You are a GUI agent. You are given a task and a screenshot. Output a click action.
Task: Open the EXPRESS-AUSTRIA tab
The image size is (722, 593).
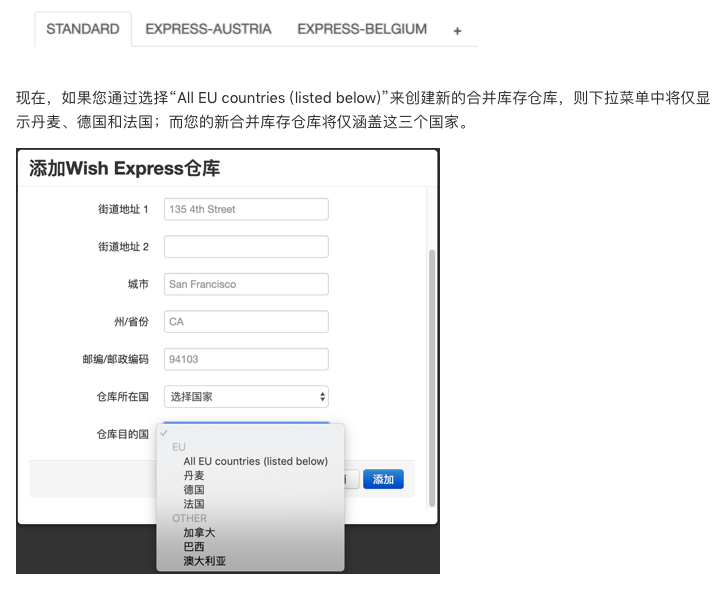coord(208,29)
